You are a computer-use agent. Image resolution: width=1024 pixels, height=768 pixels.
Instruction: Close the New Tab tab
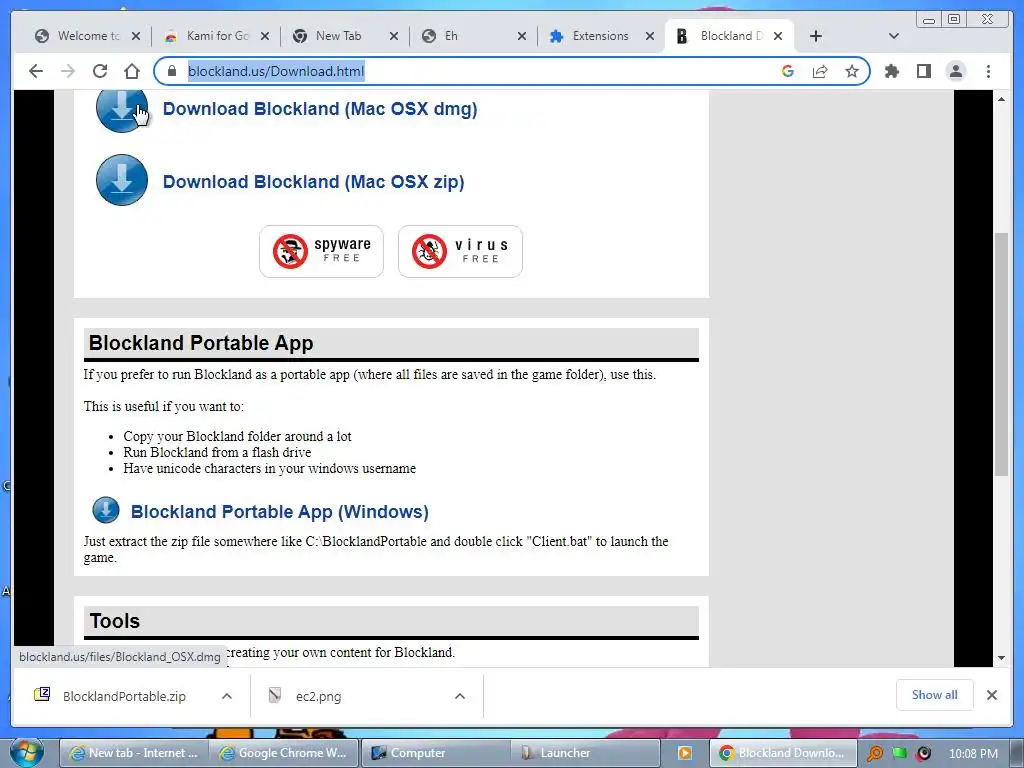pyautogui.click(x=394, y=37)
